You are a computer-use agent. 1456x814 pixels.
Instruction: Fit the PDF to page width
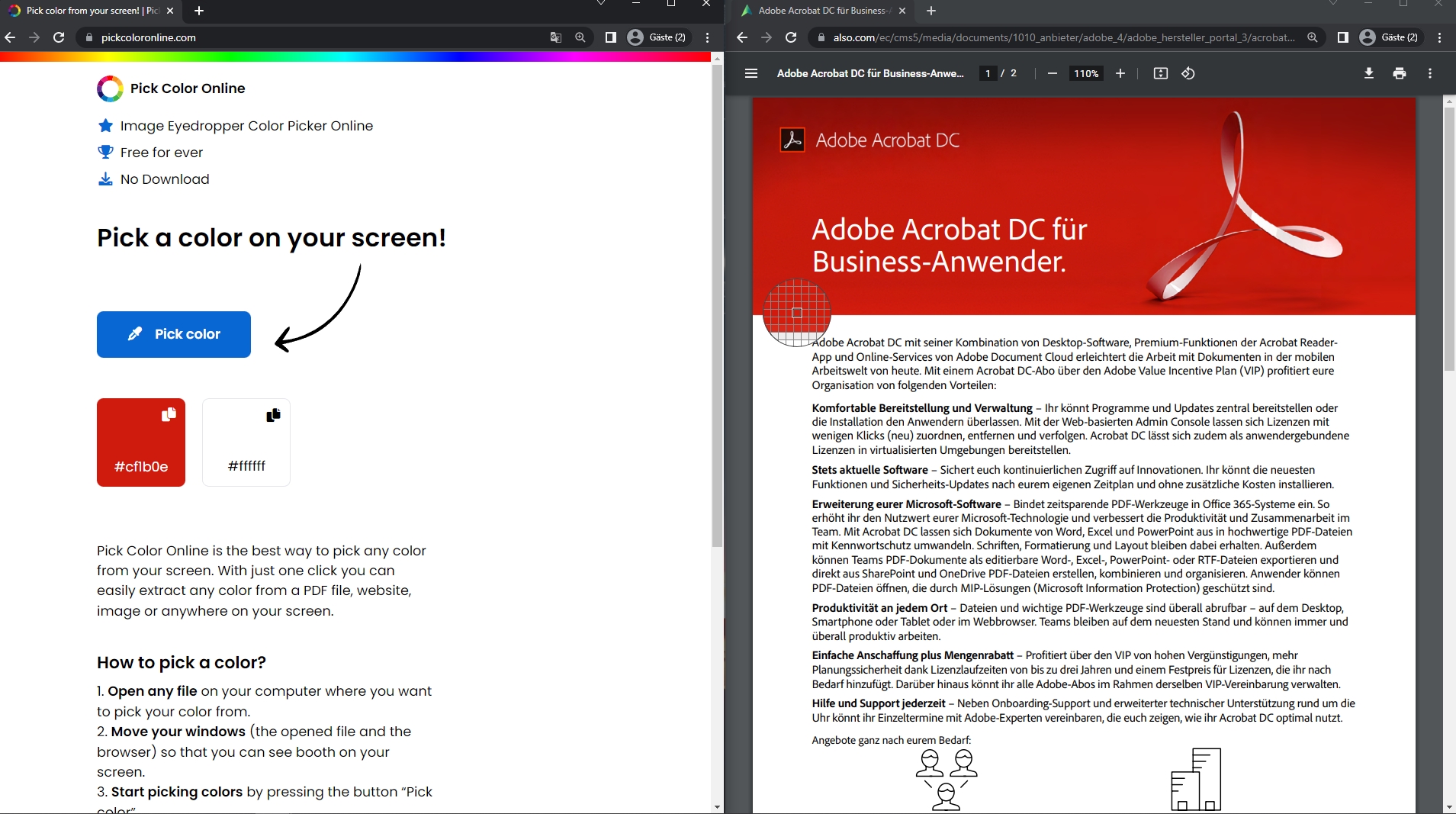(x=1159, y=73)
